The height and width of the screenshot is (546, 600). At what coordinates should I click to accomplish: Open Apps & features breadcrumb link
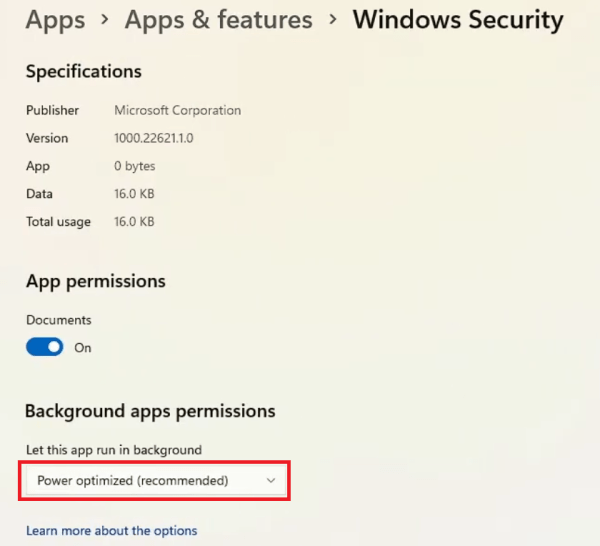coord(218,20)
